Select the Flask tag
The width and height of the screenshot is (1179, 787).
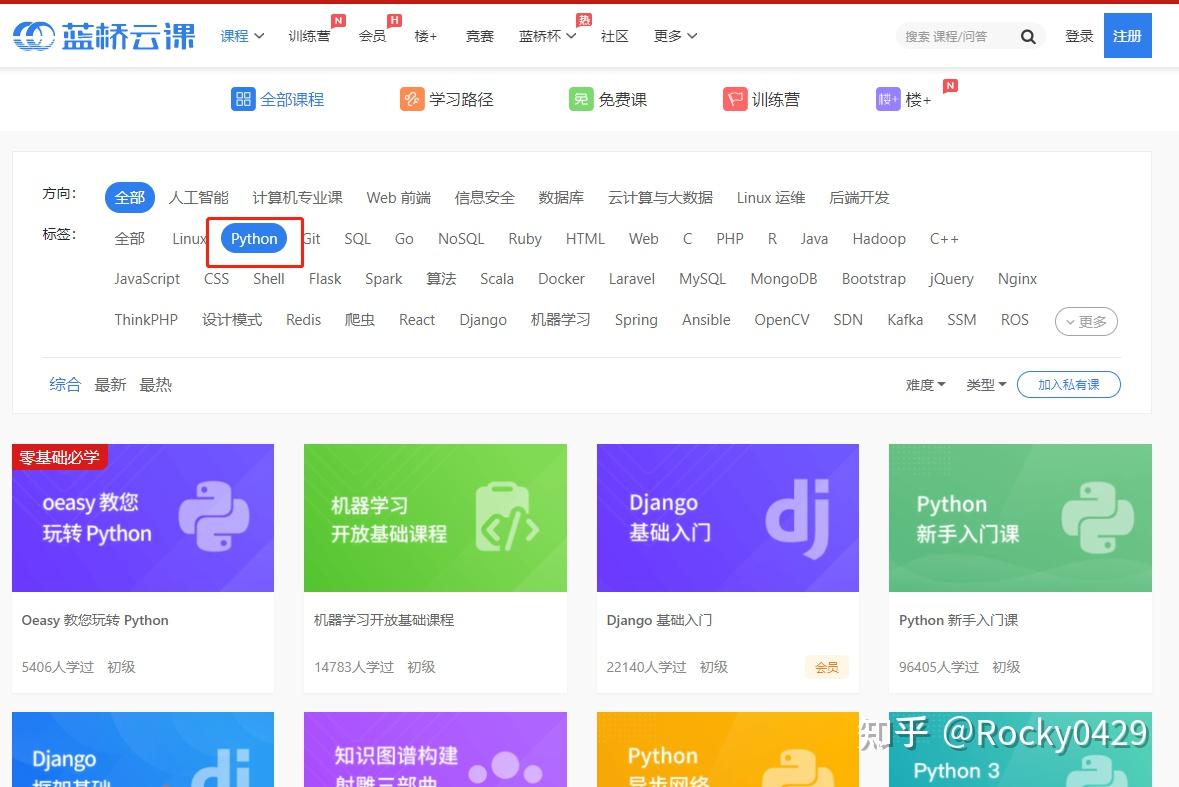325,279
